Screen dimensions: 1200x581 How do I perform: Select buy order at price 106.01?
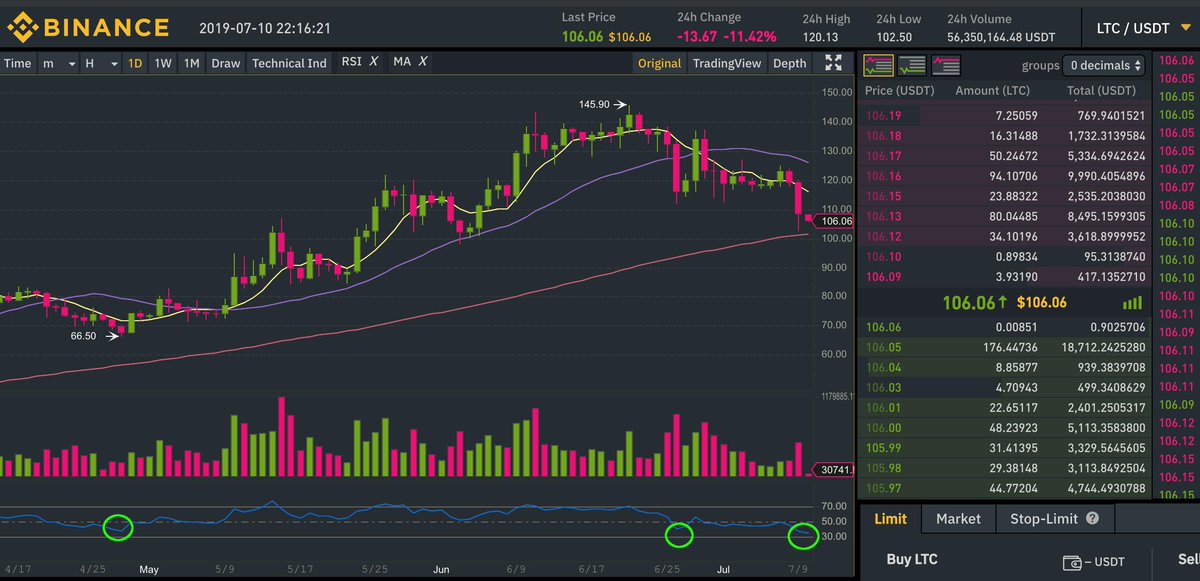point(1005,407)
